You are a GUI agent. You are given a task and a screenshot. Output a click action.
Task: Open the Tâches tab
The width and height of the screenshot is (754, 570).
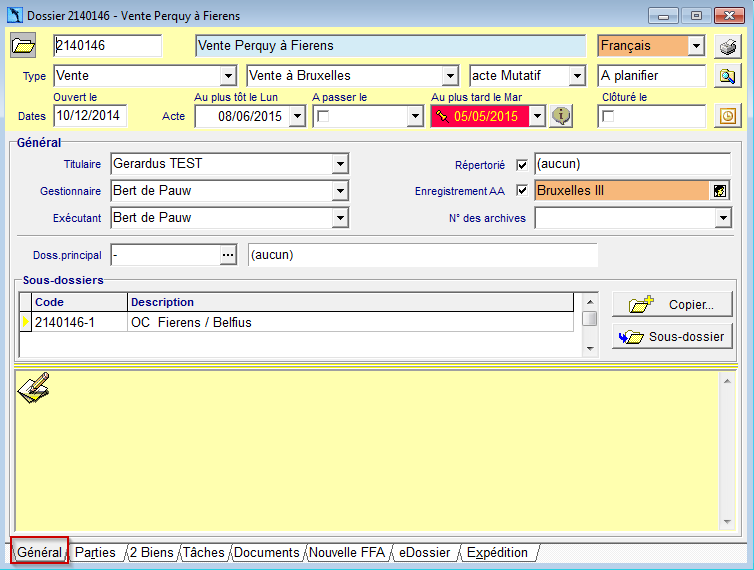tap(203, 552)
